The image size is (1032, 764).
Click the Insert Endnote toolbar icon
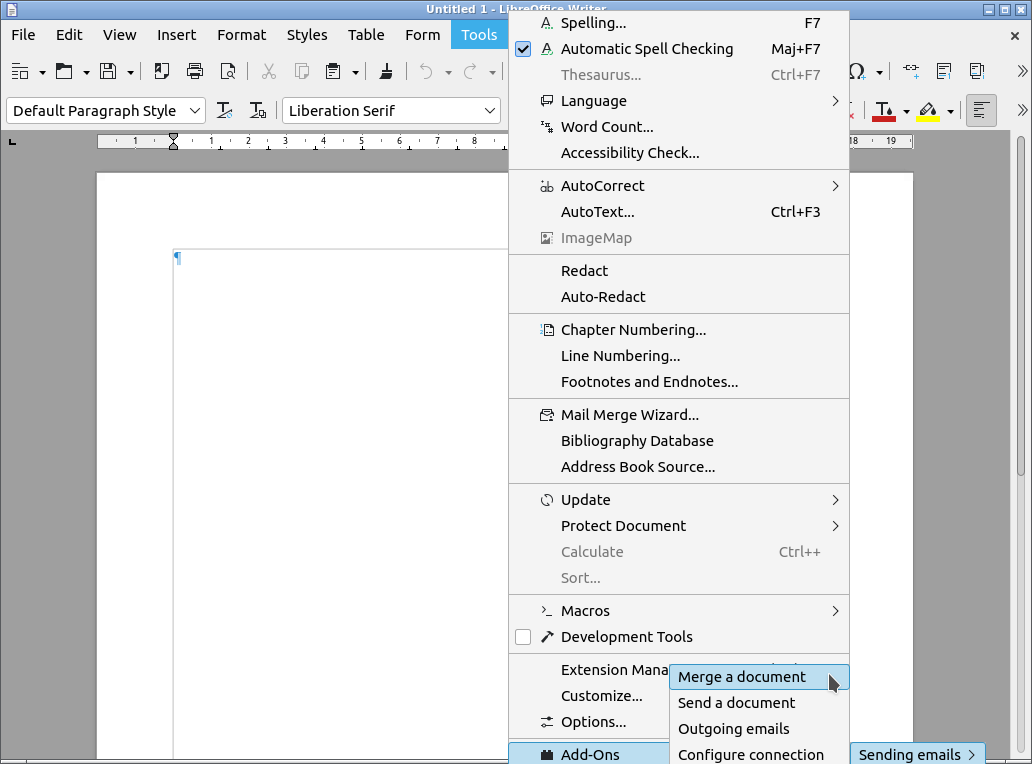[x=977, y=71]
